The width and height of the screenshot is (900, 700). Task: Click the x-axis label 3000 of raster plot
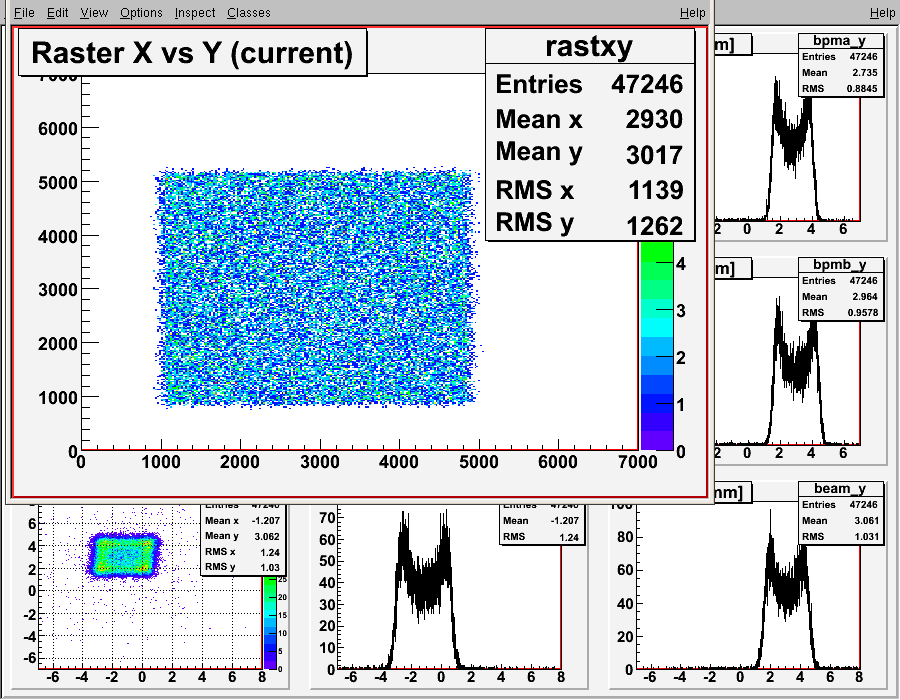coord(320,462)
